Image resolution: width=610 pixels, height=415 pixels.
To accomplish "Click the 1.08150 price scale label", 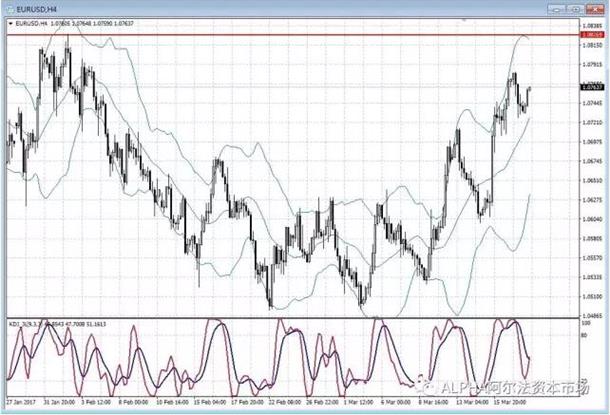I will click(592, 45).
